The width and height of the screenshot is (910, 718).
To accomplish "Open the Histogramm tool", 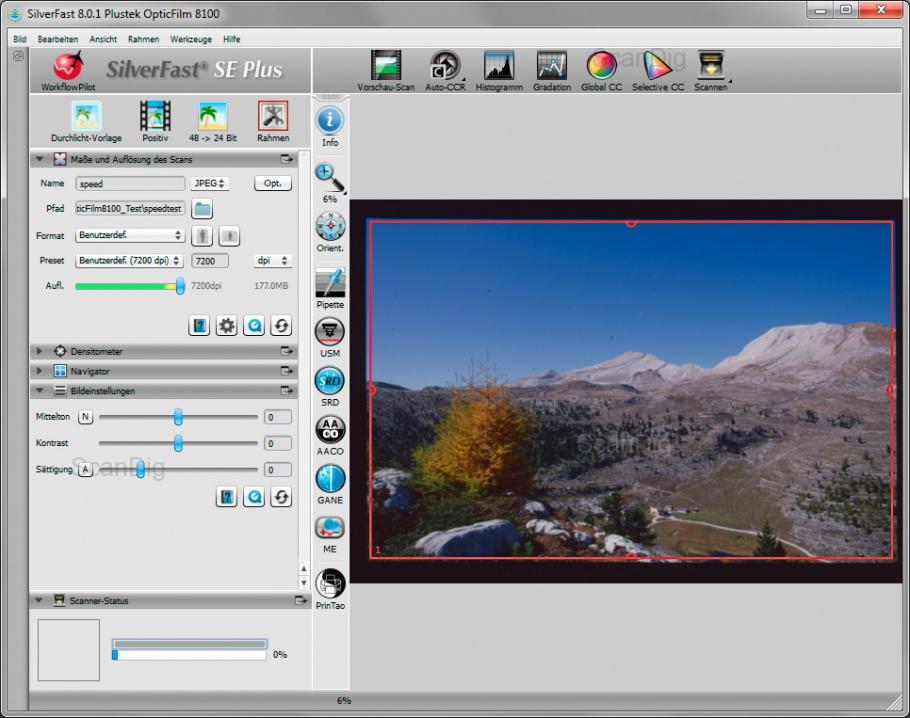I will (498, 66).
